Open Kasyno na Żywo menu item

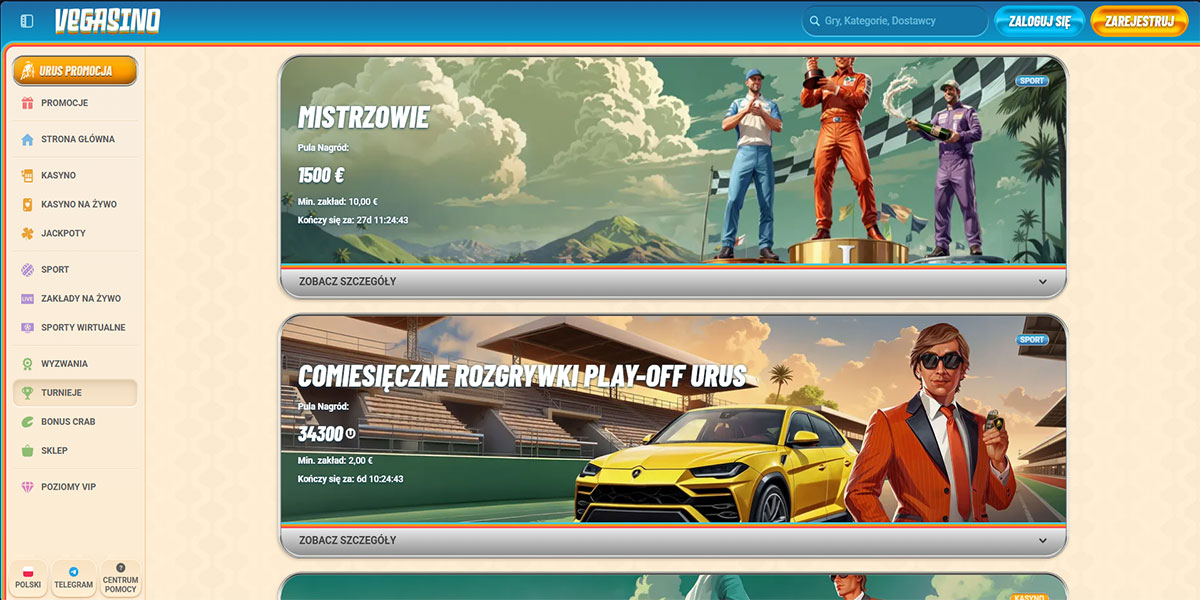[x=78, y=204]
